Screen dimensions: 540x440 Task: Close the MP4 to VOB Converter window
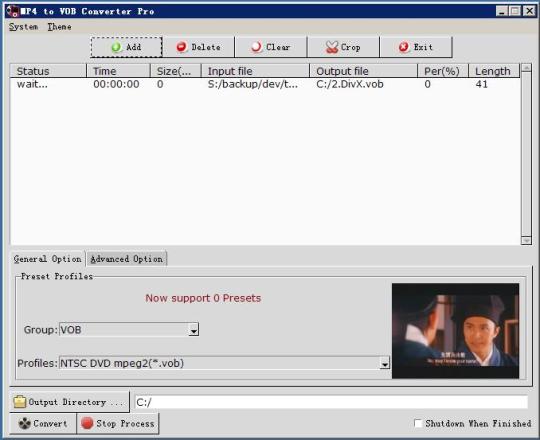(529, 11)
